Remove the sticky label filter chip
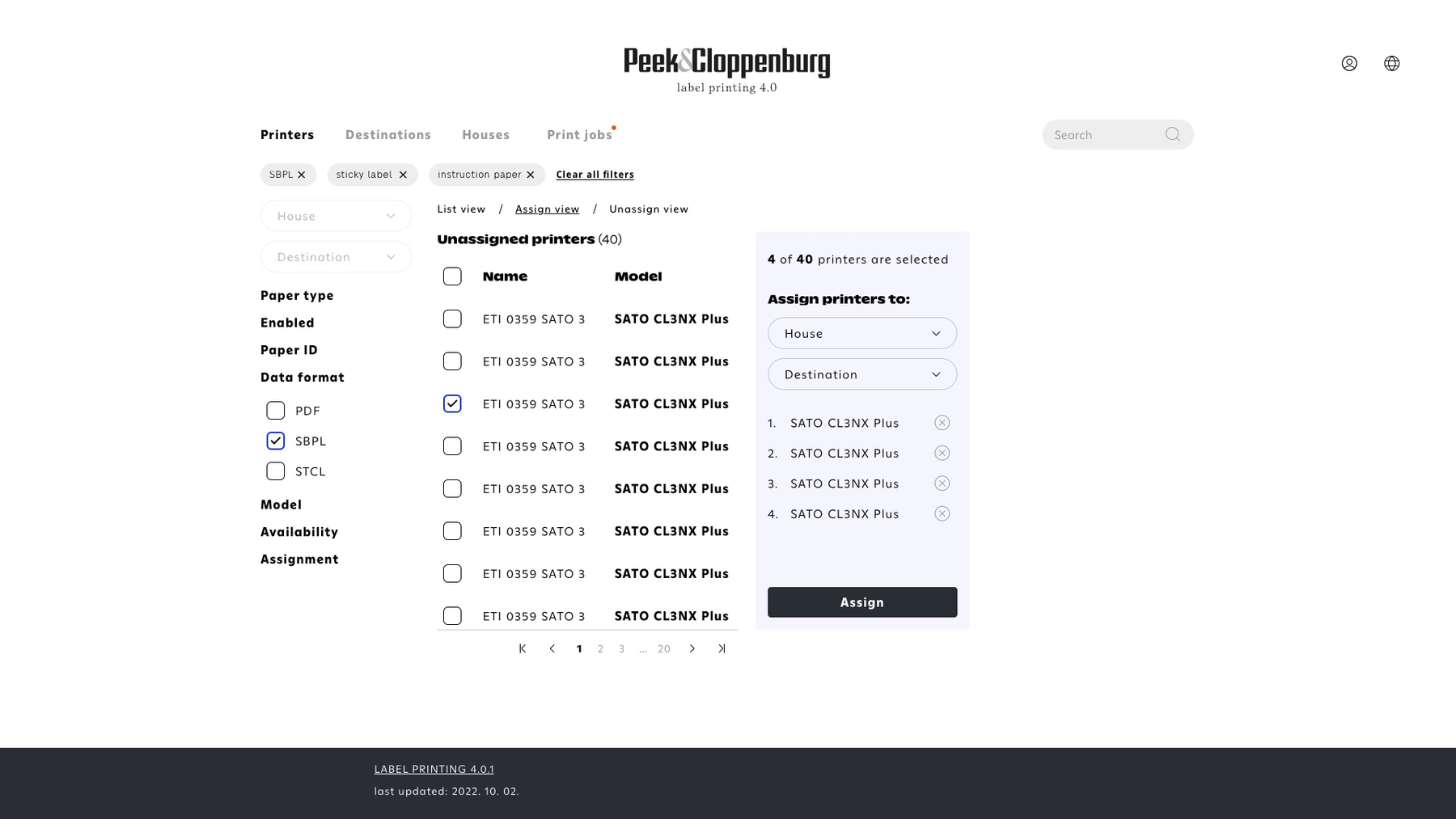This screenshot has height=819, width=1456. pos(403,175)
